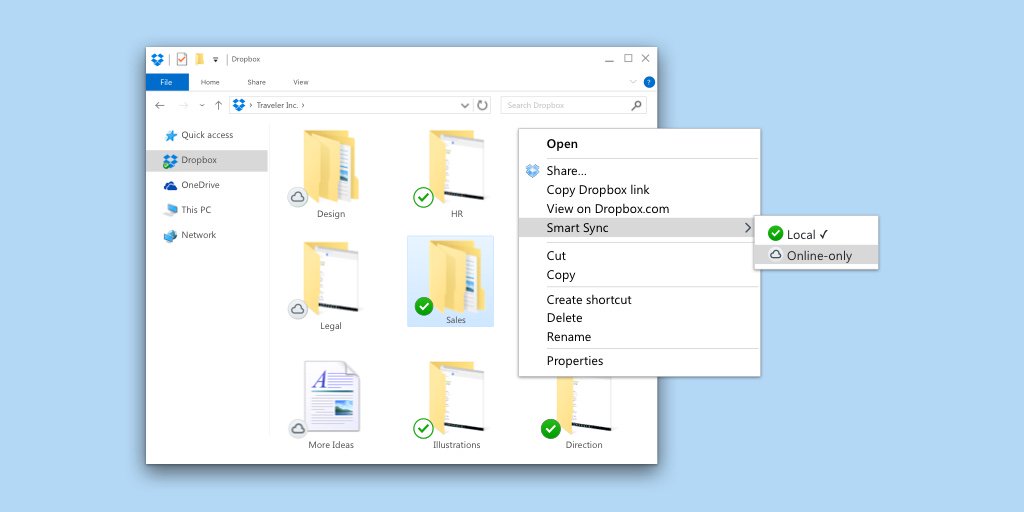Set Smart Sync to Online-only
Screen dimensions: 1024x512
pos(816,255)
